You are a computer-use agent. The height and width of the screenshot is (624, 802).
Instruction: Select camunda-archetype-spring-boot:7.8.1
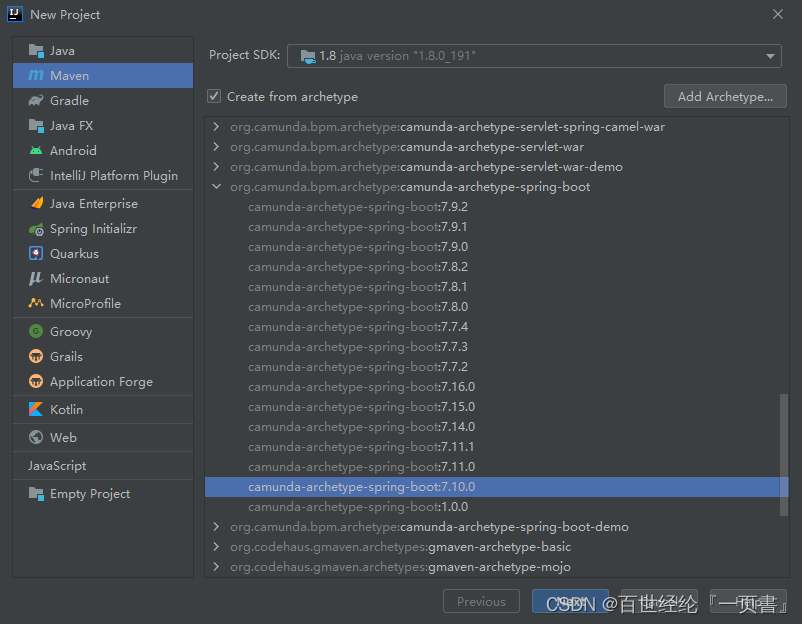[x=358, y=286]
